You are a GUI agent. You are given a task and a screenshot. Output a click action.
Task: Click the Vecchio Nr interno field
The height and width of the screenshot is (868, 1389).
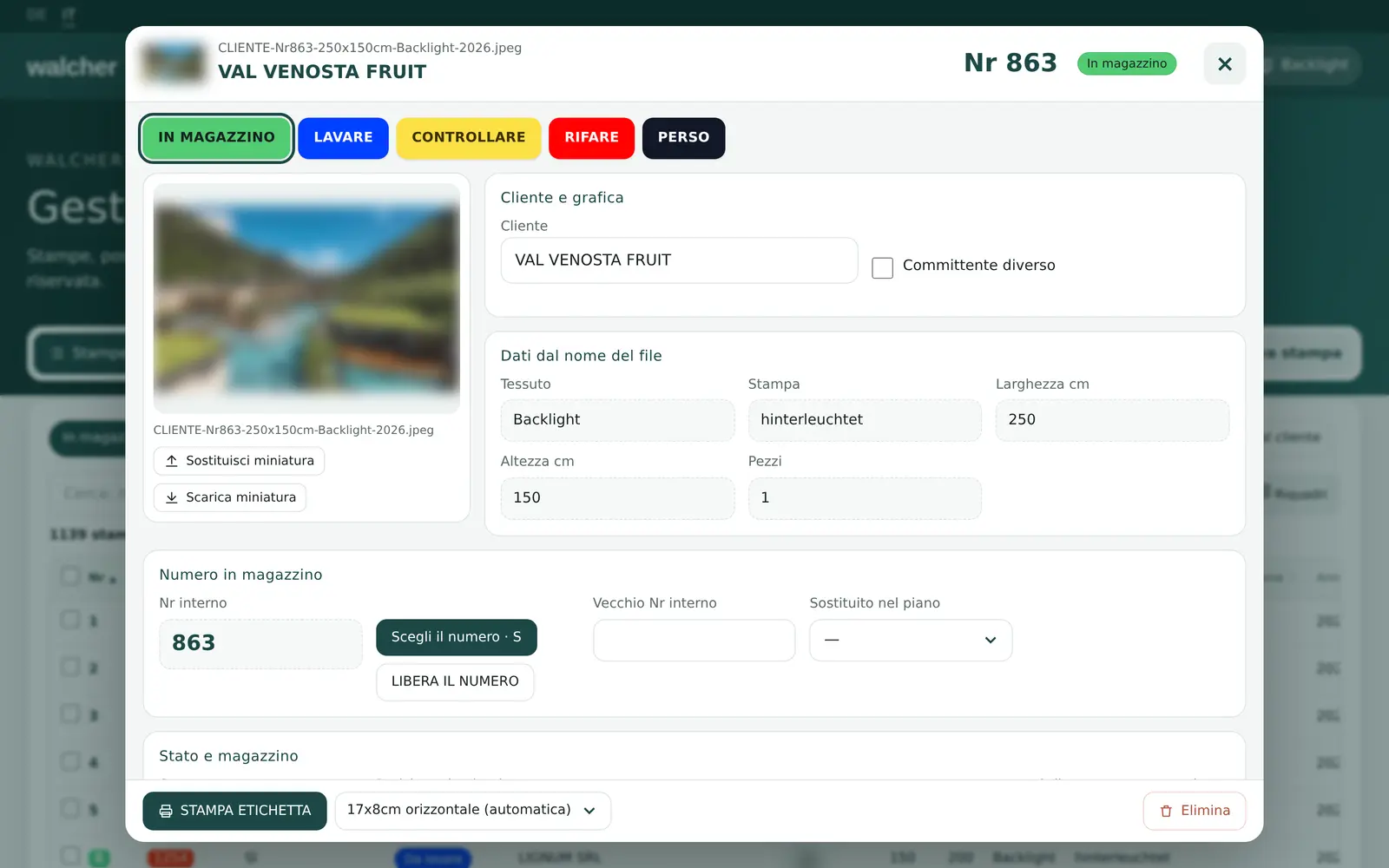point(694,640)
